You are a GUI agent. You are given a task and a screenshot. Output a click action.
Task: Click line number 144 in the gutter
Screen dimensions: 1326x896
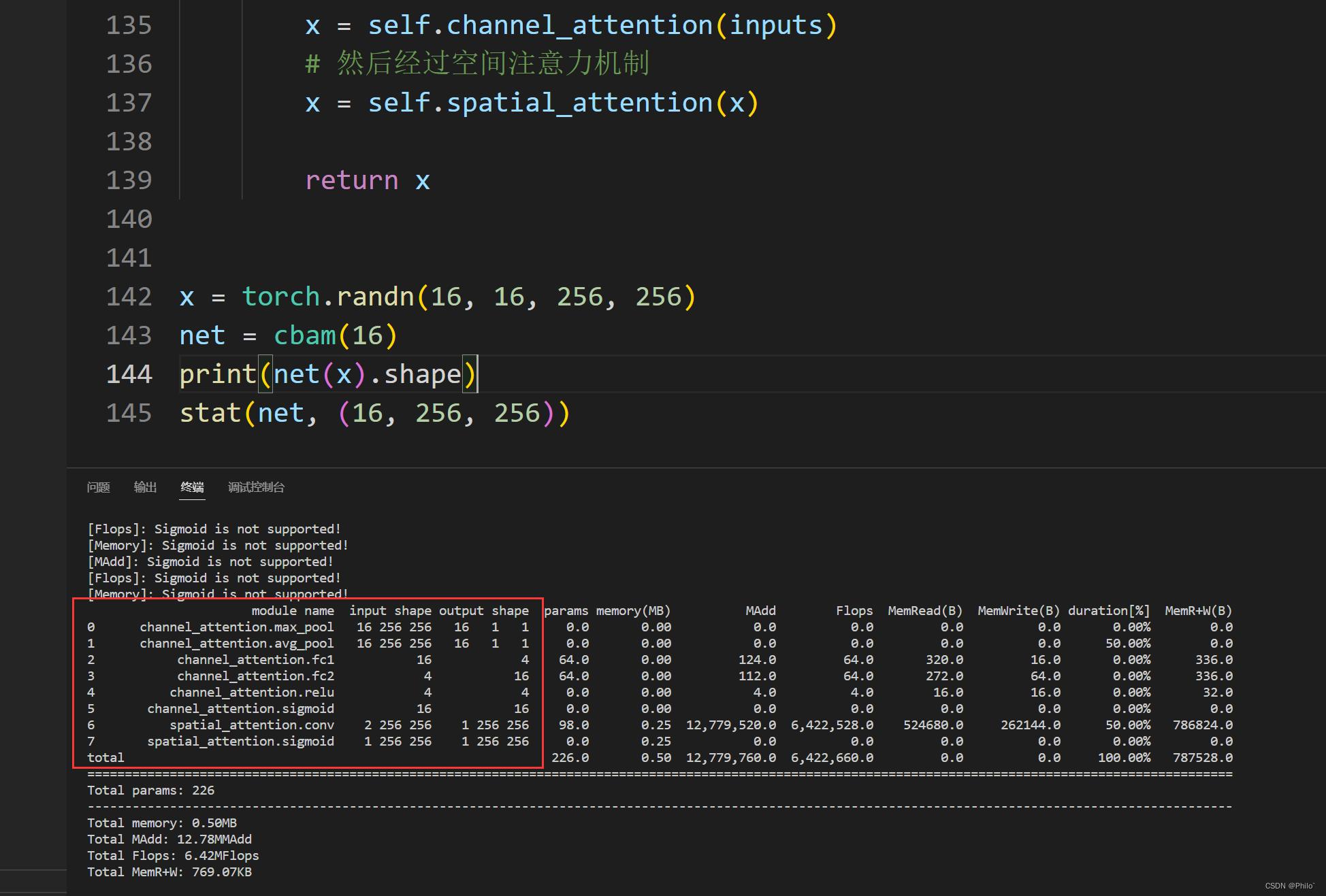(129, 374)
